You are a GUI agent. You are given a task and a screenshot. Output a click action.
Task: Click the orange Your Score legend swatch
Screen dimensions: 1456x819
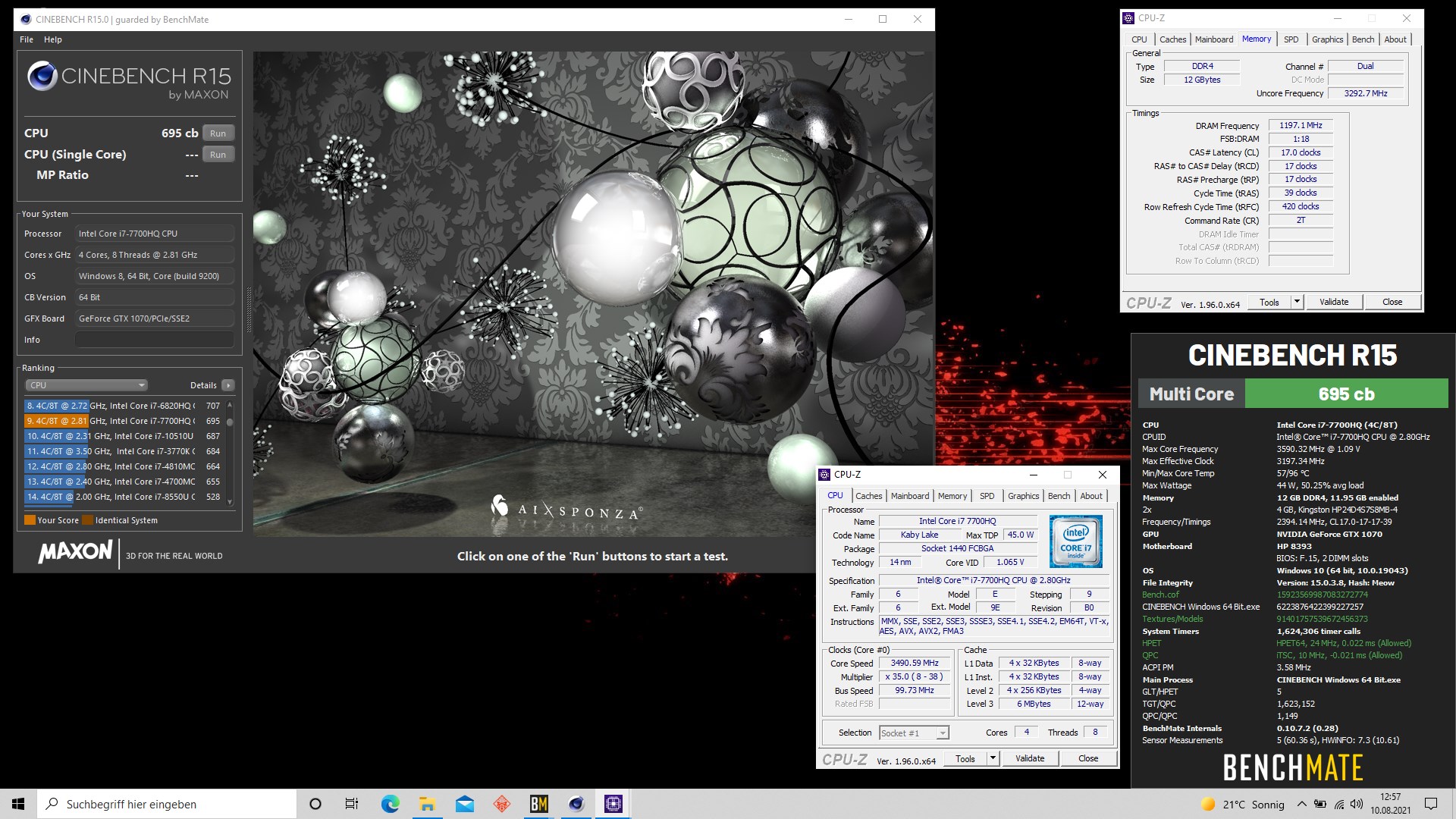(x=30, y=520)
